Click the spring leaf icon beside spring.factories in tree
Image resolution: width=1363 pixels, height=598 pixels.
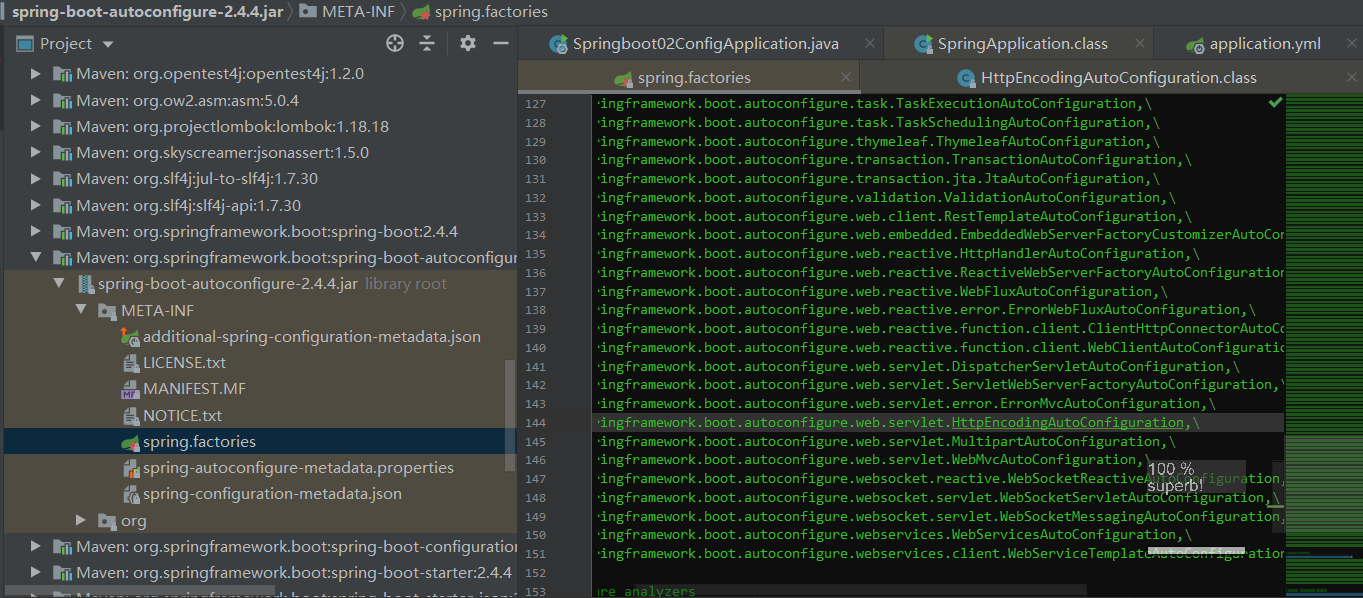130,441
